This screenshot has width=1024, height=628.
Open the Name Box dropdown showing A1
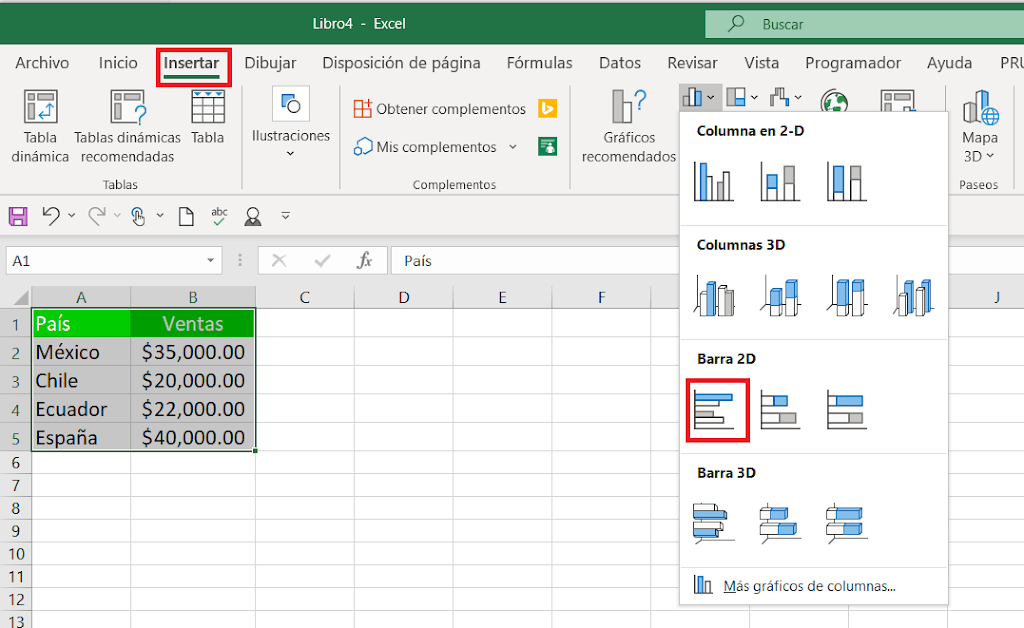pyautogui.click(x=211, y=260)
